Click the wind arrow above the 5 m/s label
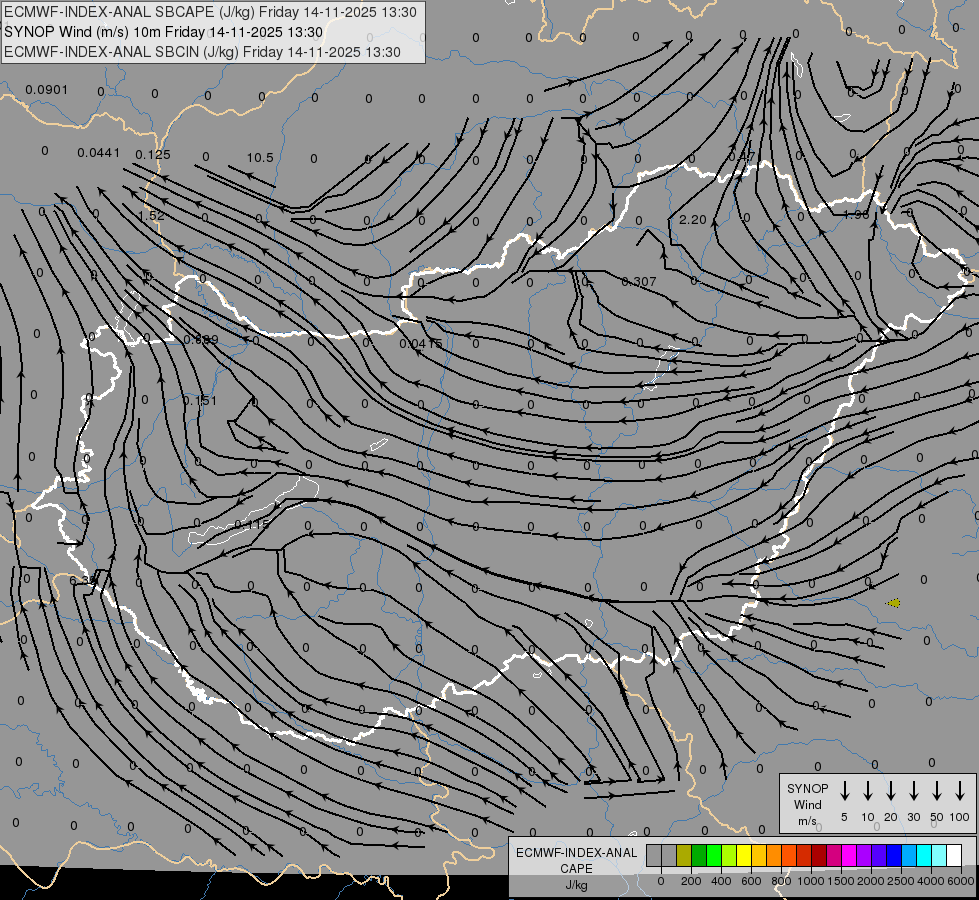The image size is (979, 900). click(x=844, y=790)
